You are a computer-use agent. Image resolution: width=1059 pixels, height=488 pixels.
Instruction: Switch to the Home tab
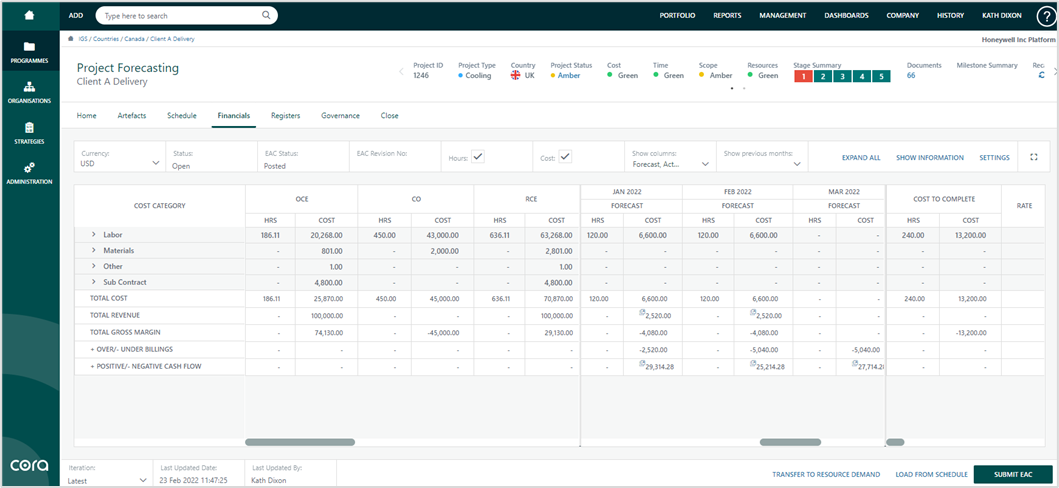(86, 115)
